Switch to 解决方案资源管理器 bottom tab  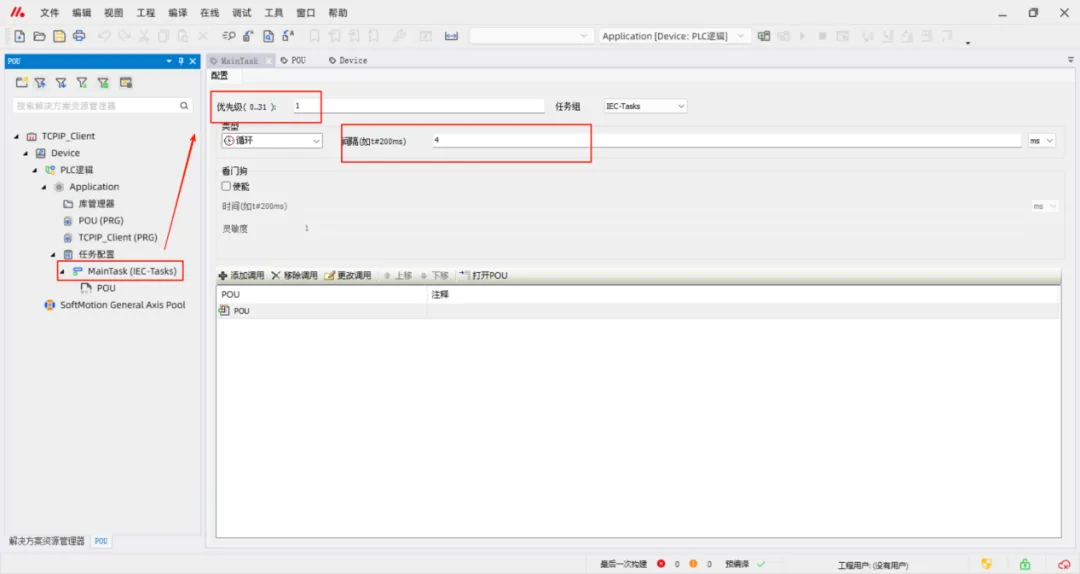47,541
